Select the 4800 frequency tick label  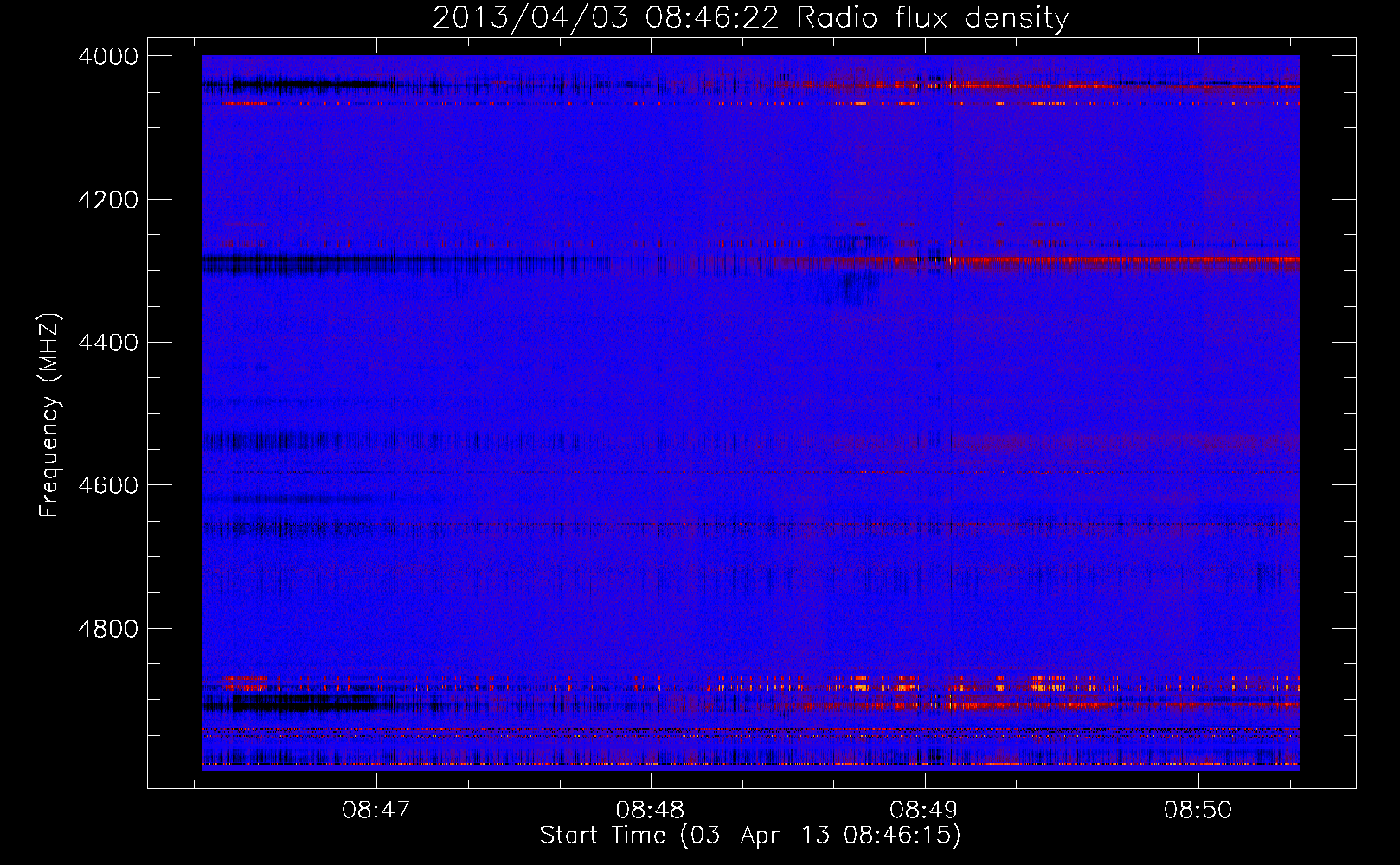click(x=108, y=628)
